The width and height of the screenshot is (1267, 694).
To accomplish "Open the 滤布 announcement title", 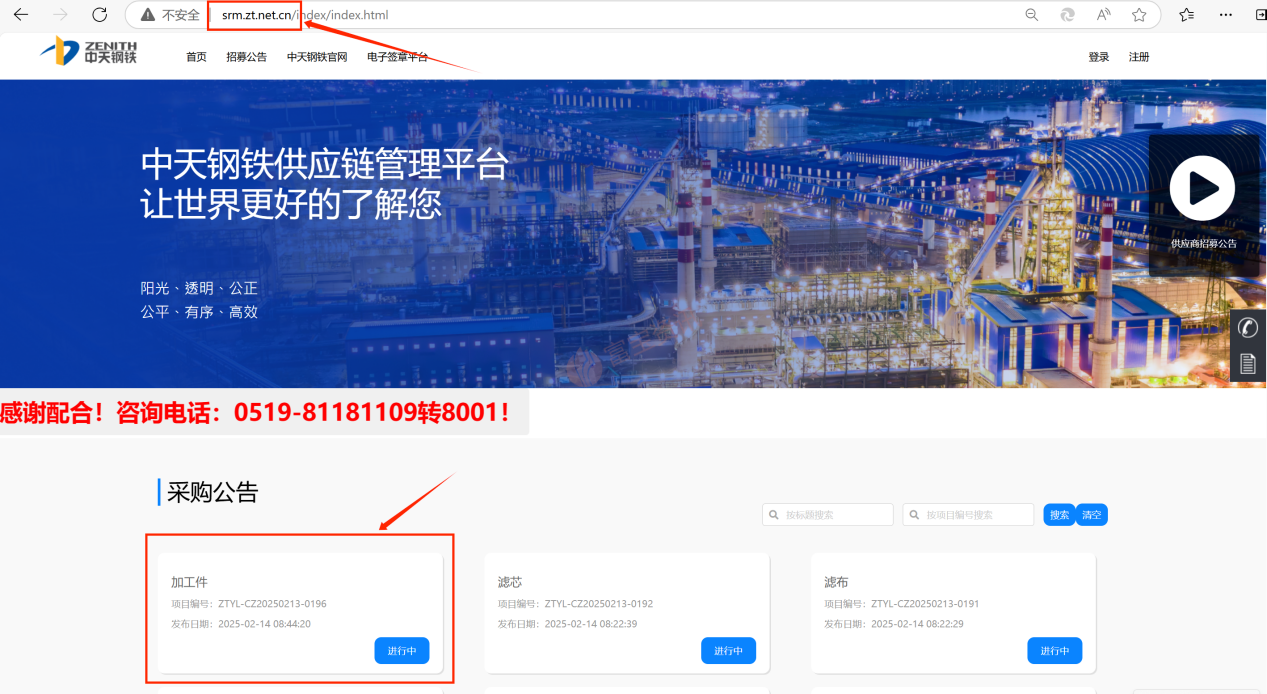I will point(836,582).
